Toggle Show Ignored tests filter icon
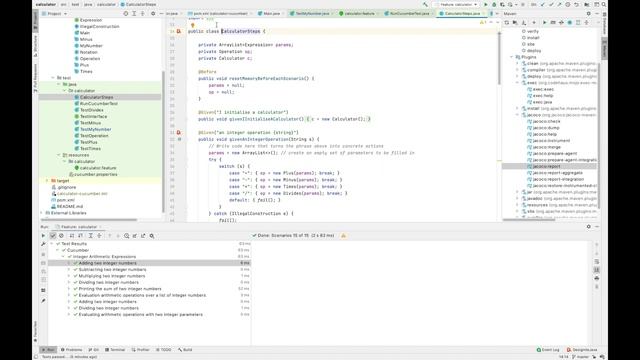This screenshot has width=640, height=360. [x=61, y=236]
